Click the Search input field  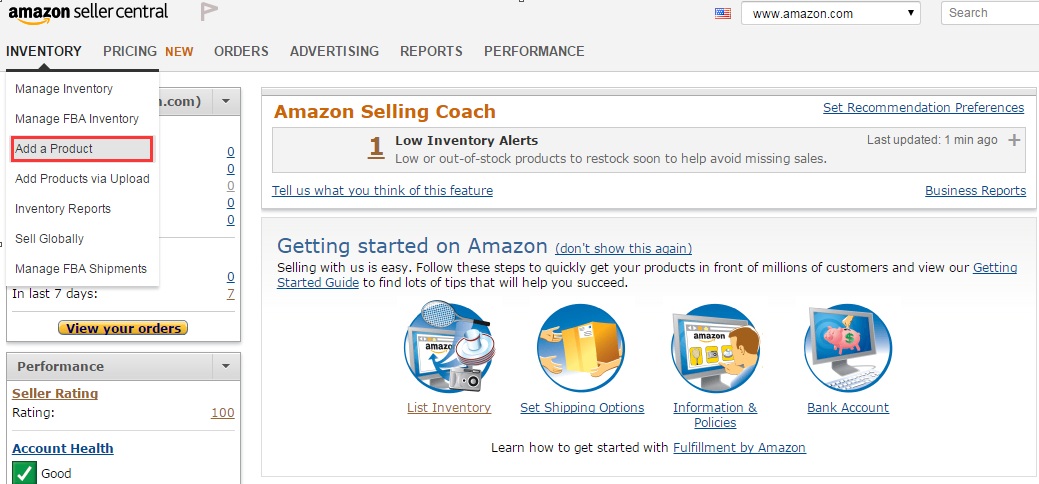(990, 13)
